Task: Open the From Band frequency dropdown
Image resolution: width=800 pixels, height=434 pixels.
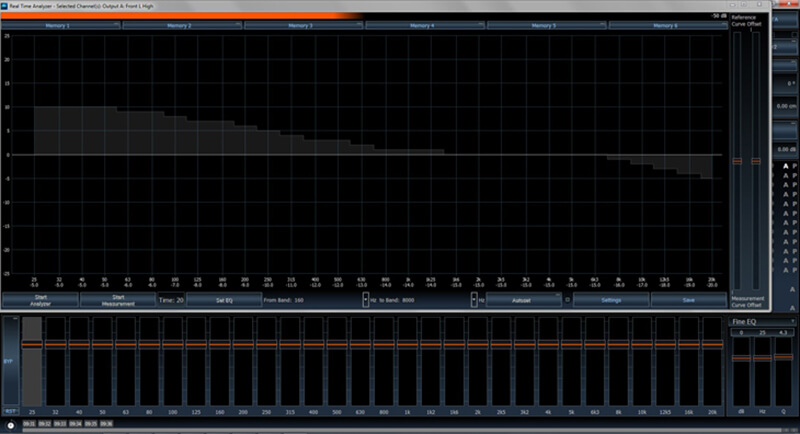Action: pyautogui.click(x=365, y=300)
